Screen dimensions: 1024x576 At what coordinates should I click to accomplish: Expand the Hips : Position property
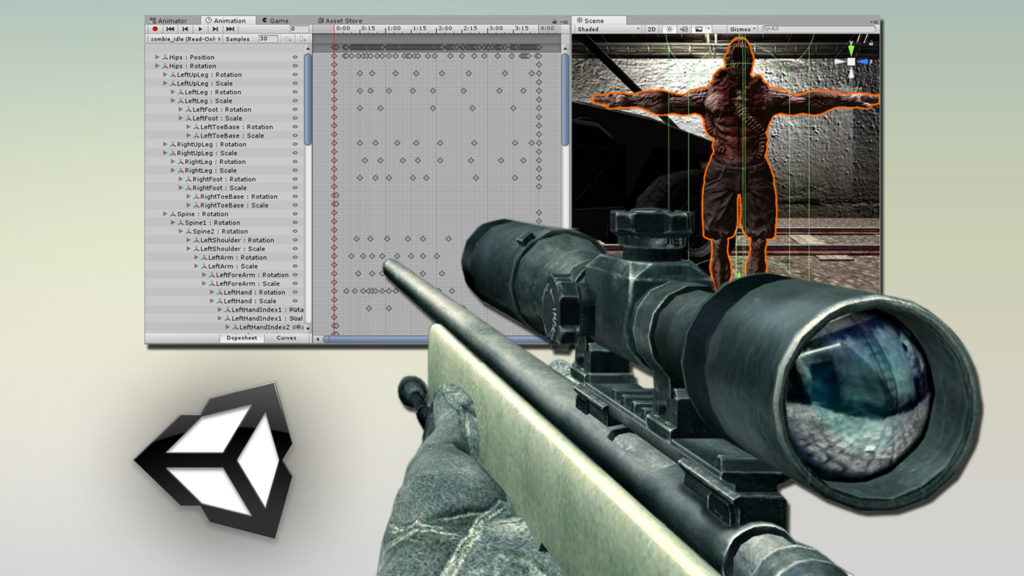pyautogui.click(x=157, y=57)
